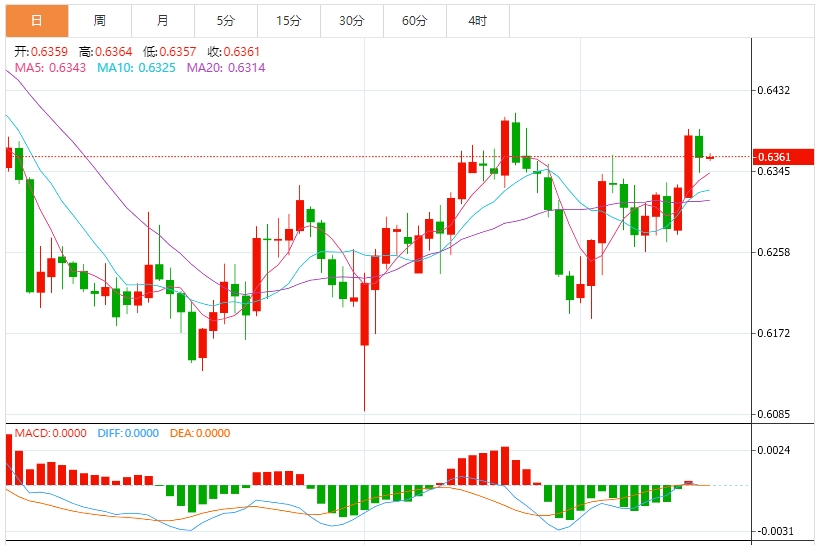The width and height of the screenshot is (820, 545).
Task: Switch to the 60分 chart tab
Action: click(x=414, y=20)
